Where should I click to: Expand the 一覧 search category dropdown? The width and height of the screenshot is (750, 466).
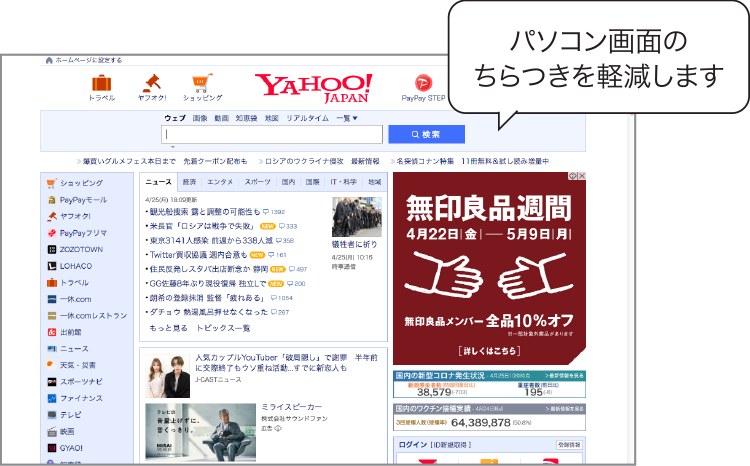[x=347, y=118]
